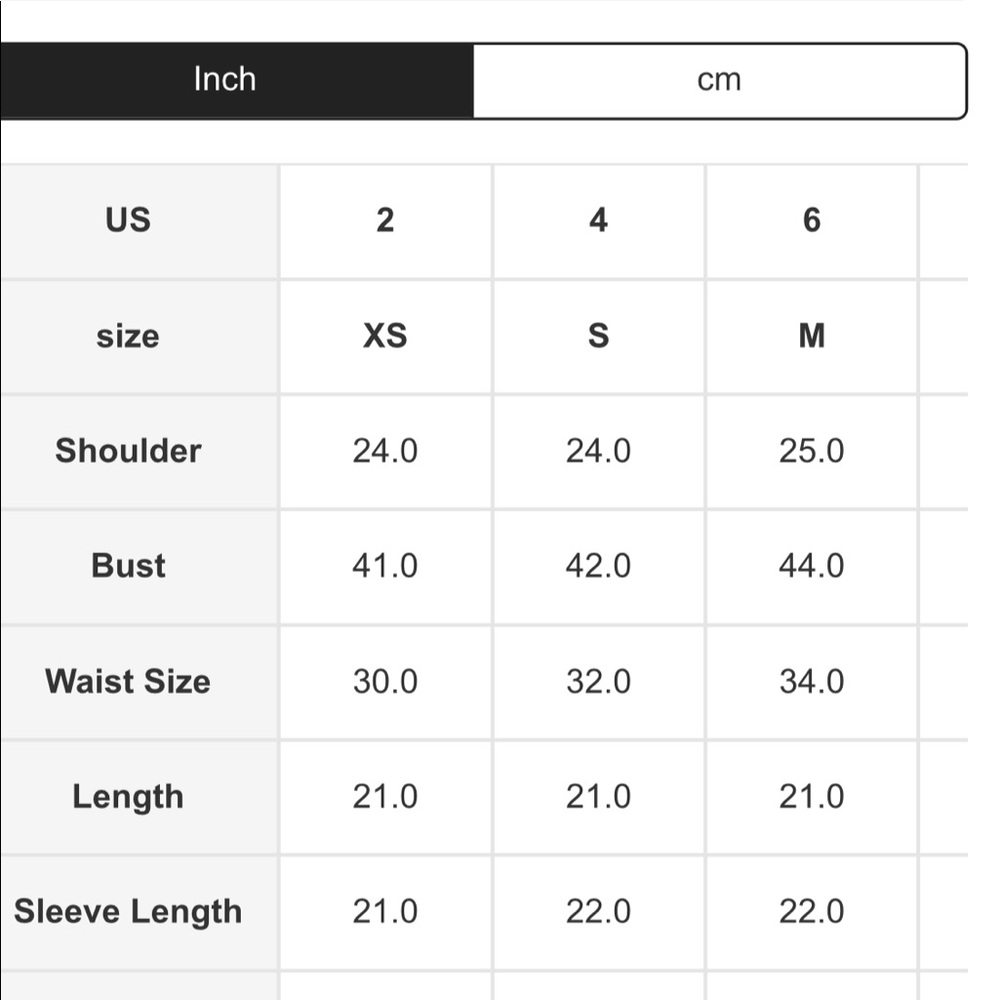Click the US size 2 column header
The height and width of the screenshot is (1000, 1000).
click(385, 220)
